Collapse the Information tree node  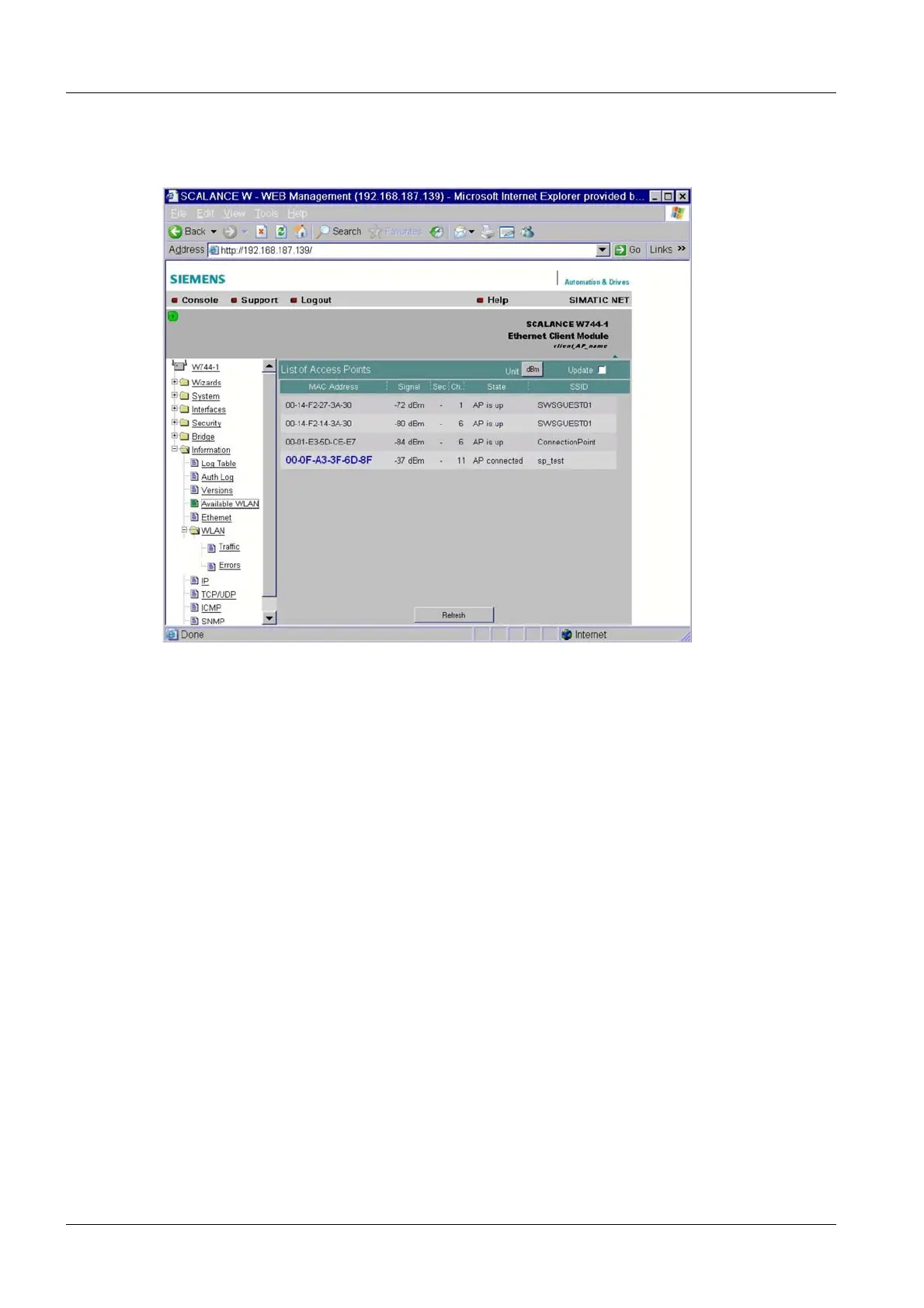175,449
